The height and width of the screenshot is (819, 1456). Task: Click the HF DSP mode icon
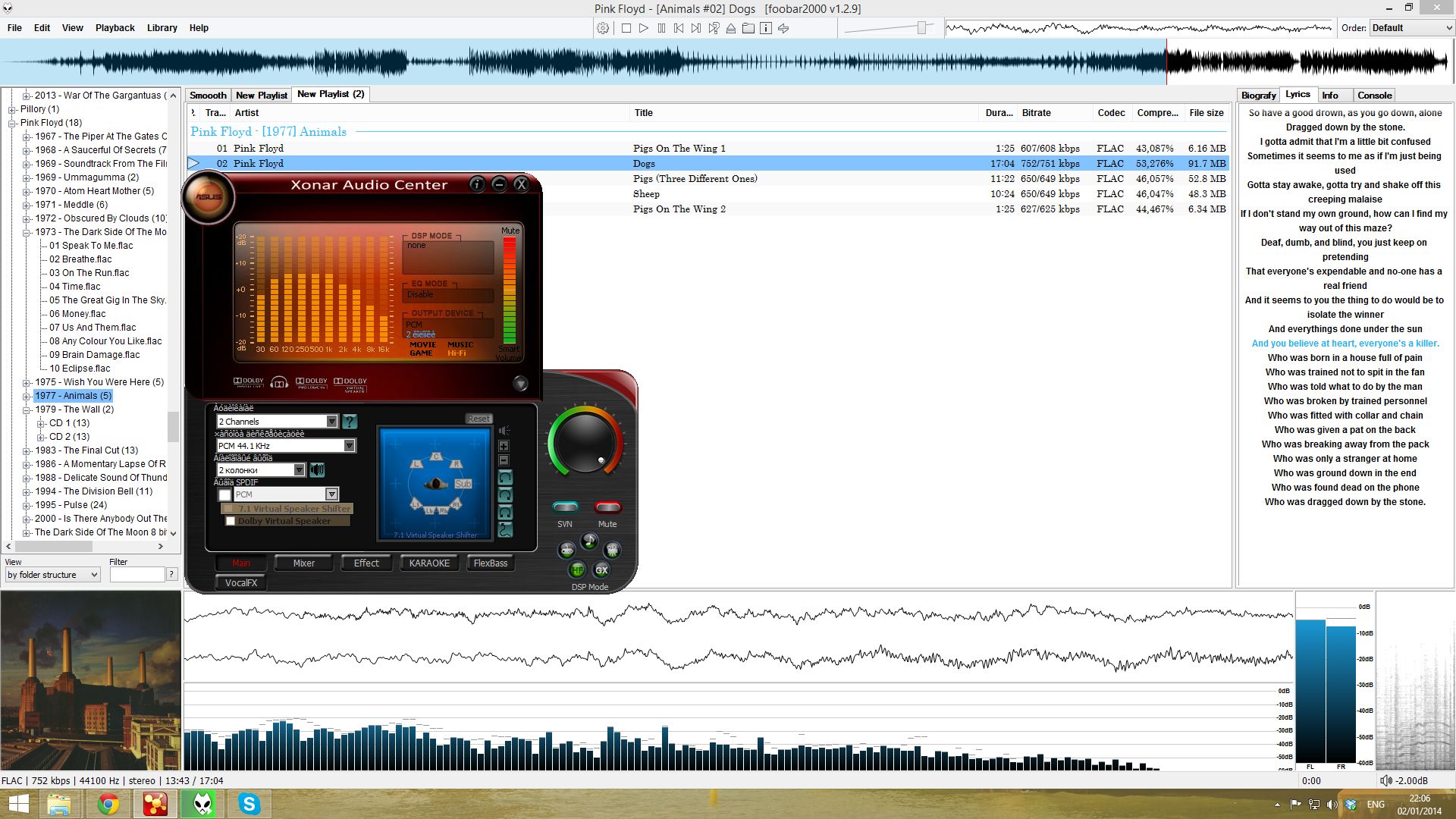tap(577, 570)
